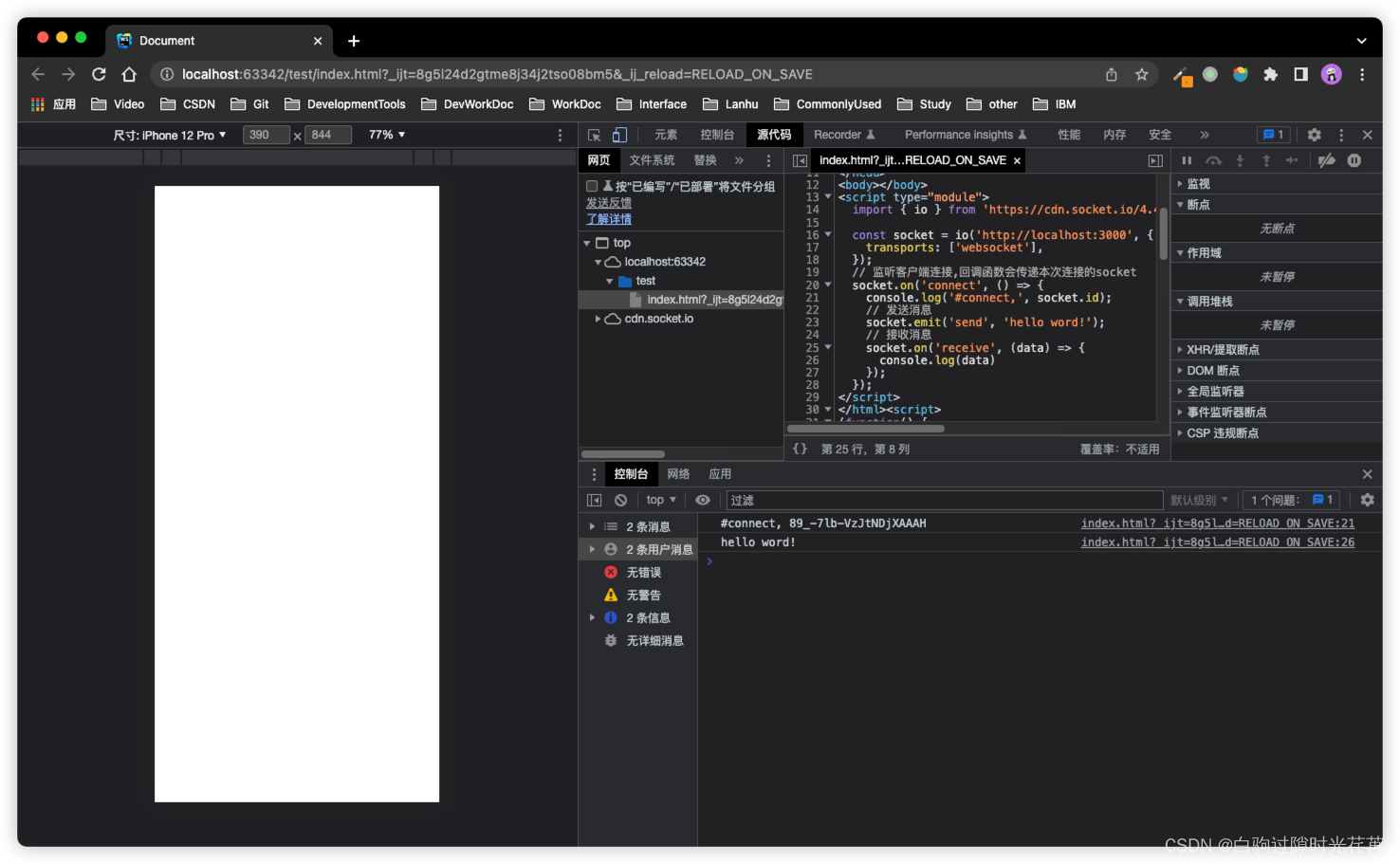This screenshot has height=864, width=1400.
Task: Click the device height field showing 844
Action: (x=328, y=135)
